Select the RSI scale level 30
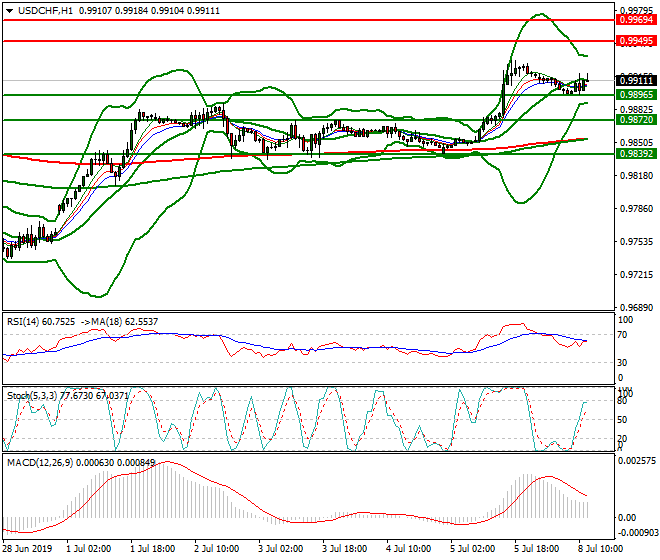The width and height of the screenshot is (660, 560). click(623, 363)
